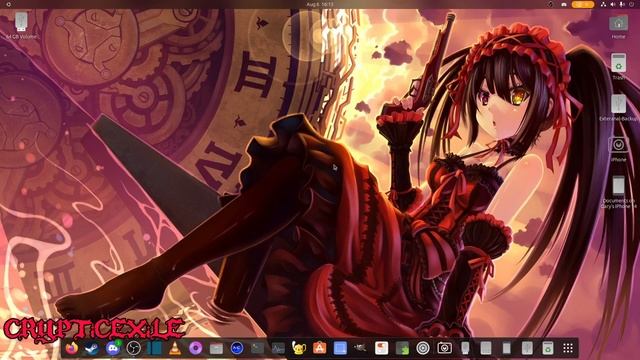Click the orange indicator pill in tray

[583, 4]
